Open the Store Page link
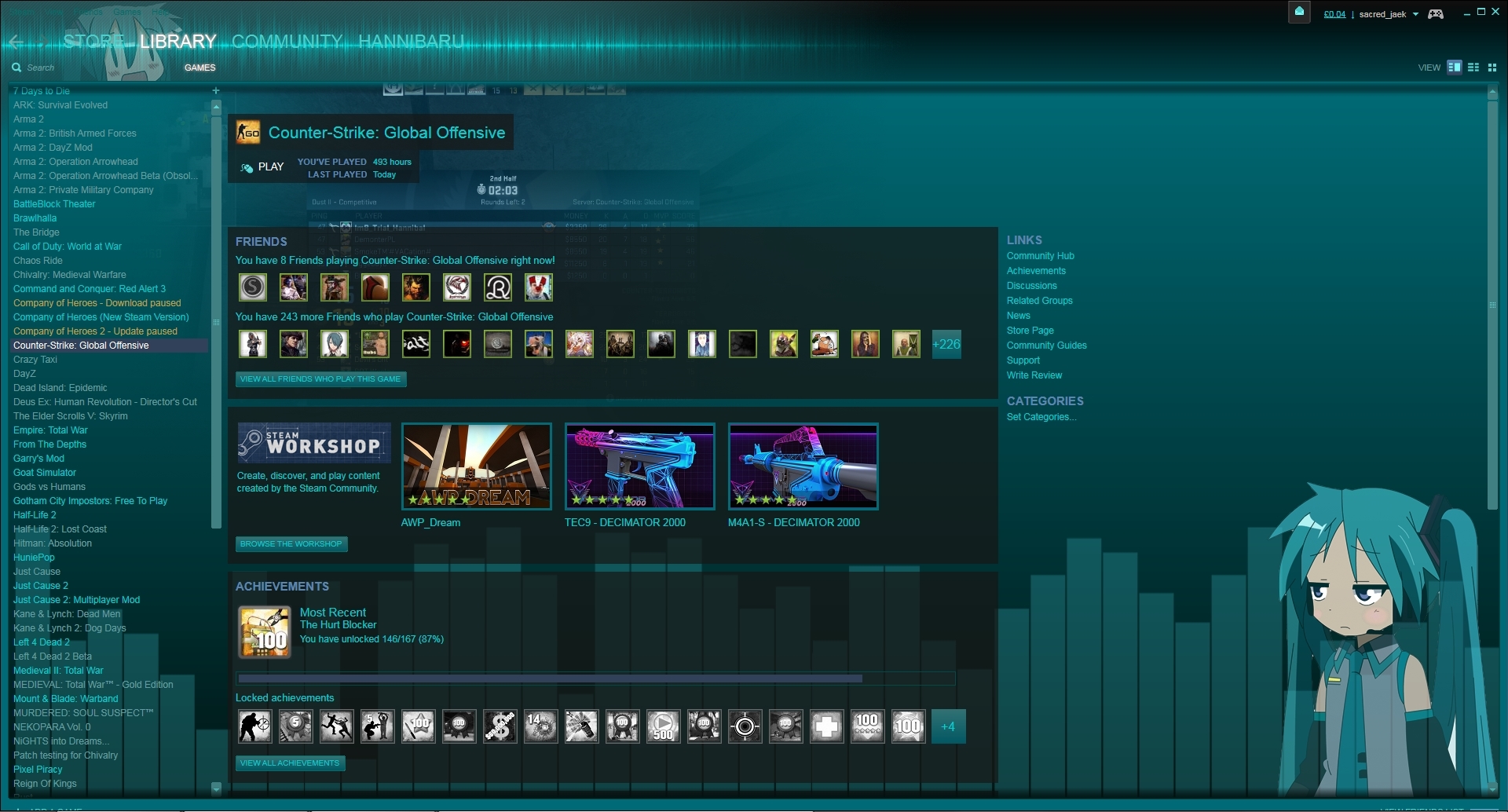Screen dimensions: 1508x812 coord(1030,331)
